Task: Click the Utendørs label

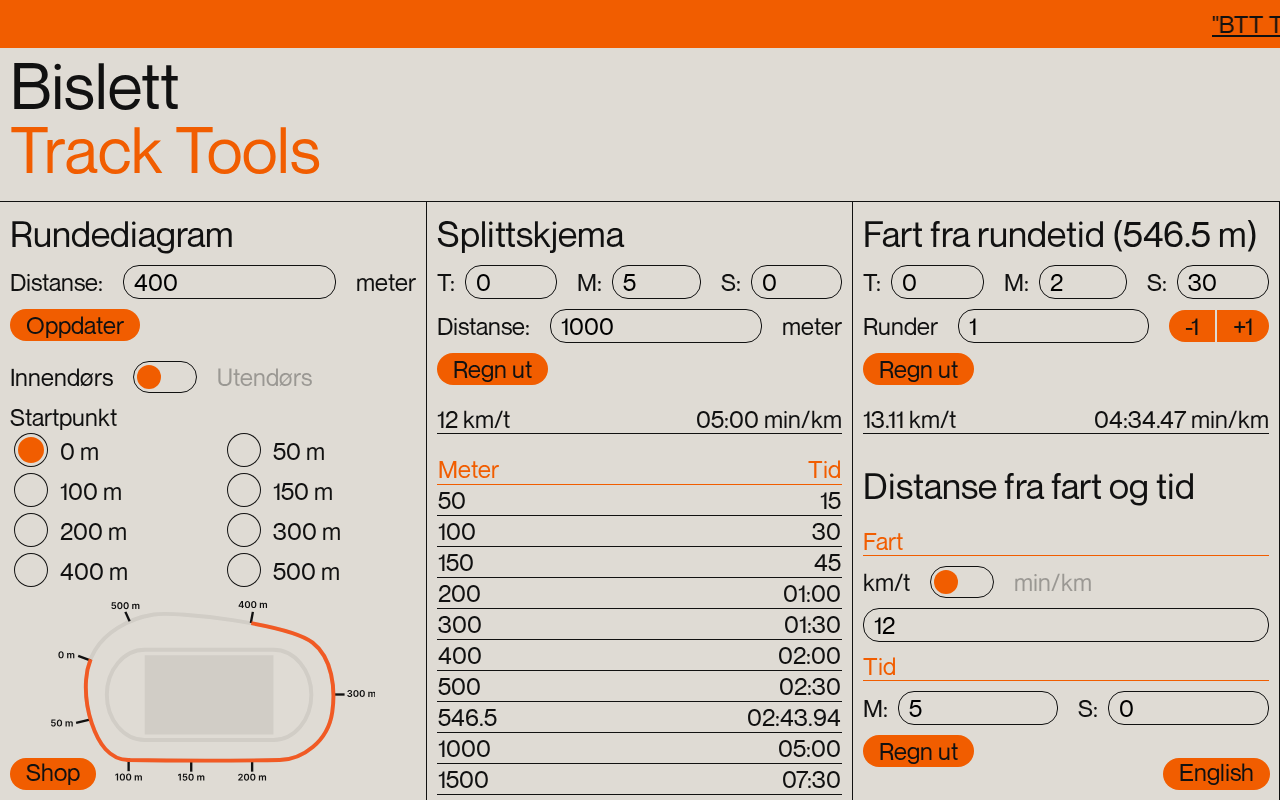Action: [265, 378]
